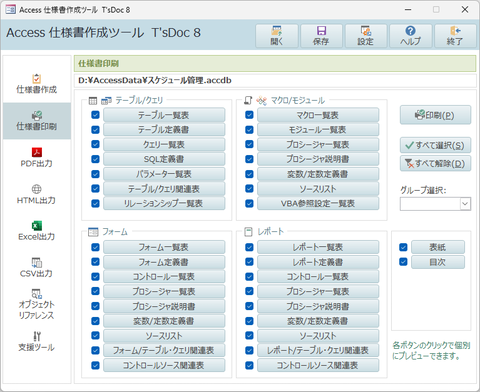Toggle the 表紙 checkbox
The height and width of the screenshot is (392, 480).
[403, 247]
